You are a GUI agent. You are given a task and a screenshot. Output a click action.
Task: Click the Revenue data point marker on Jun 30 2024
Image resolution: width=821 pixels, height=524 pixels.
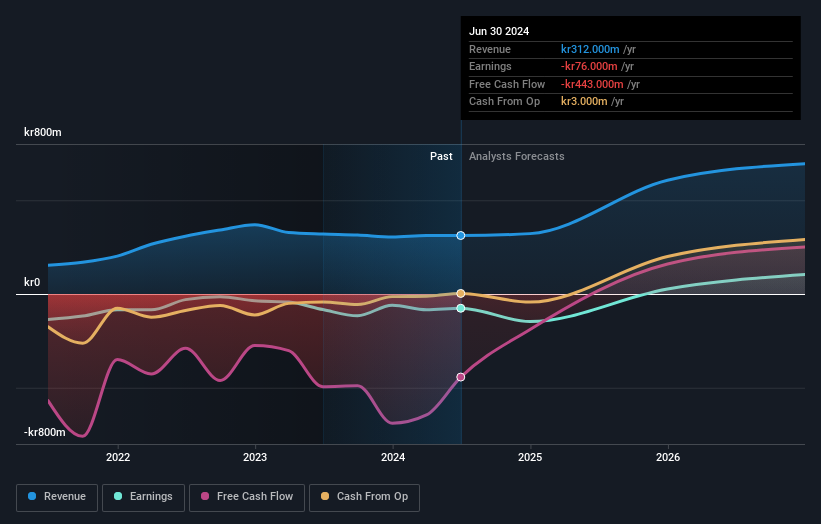point(461,236)
